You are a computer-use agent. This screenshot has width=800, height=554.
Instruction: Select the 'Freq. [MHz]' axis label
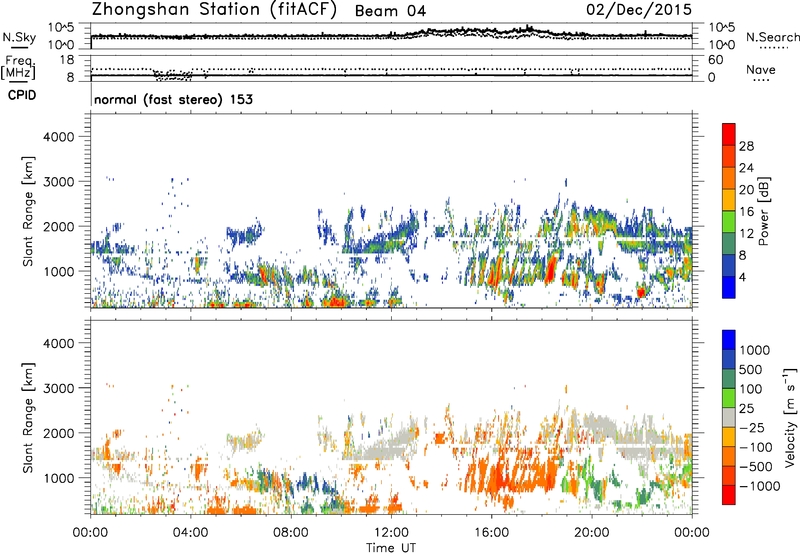click(x=18, y=67)
